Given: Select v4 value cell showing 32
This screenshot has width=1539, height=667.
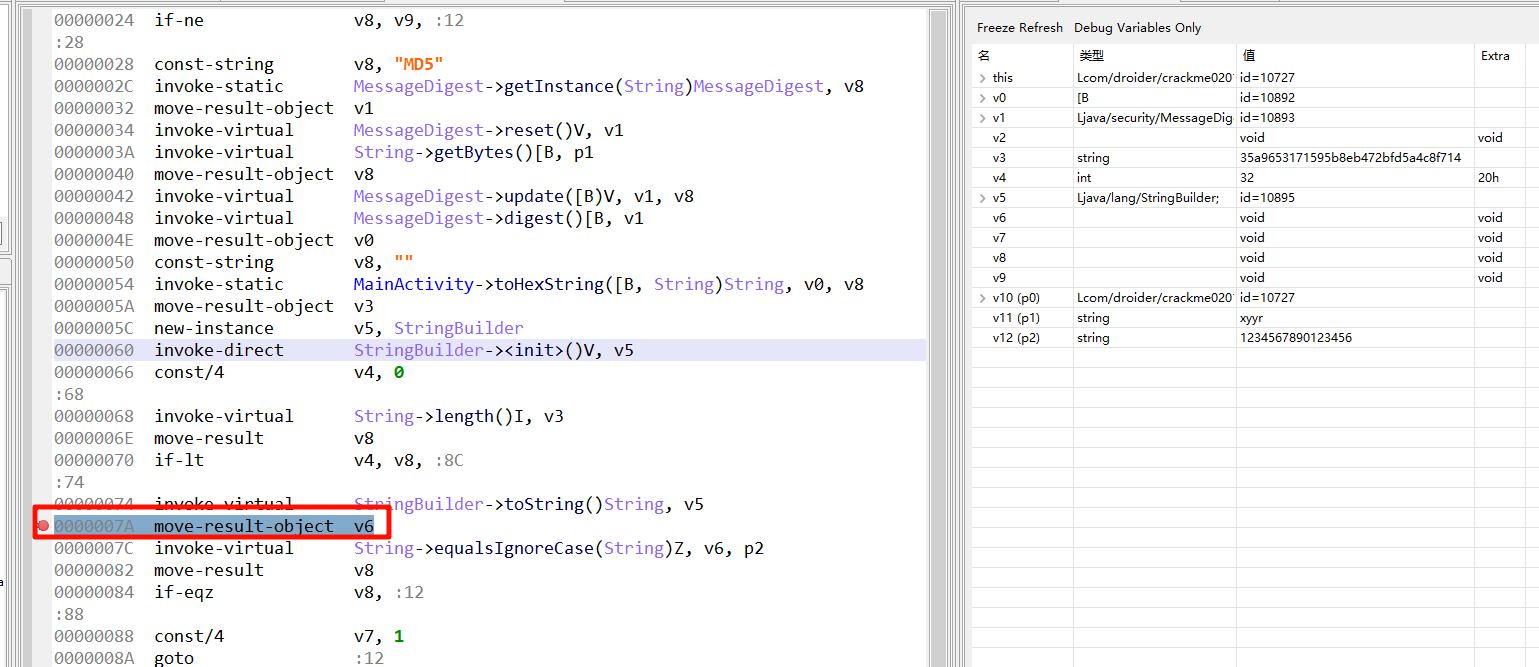Looking at the screenshot, I should point(1355,177).
